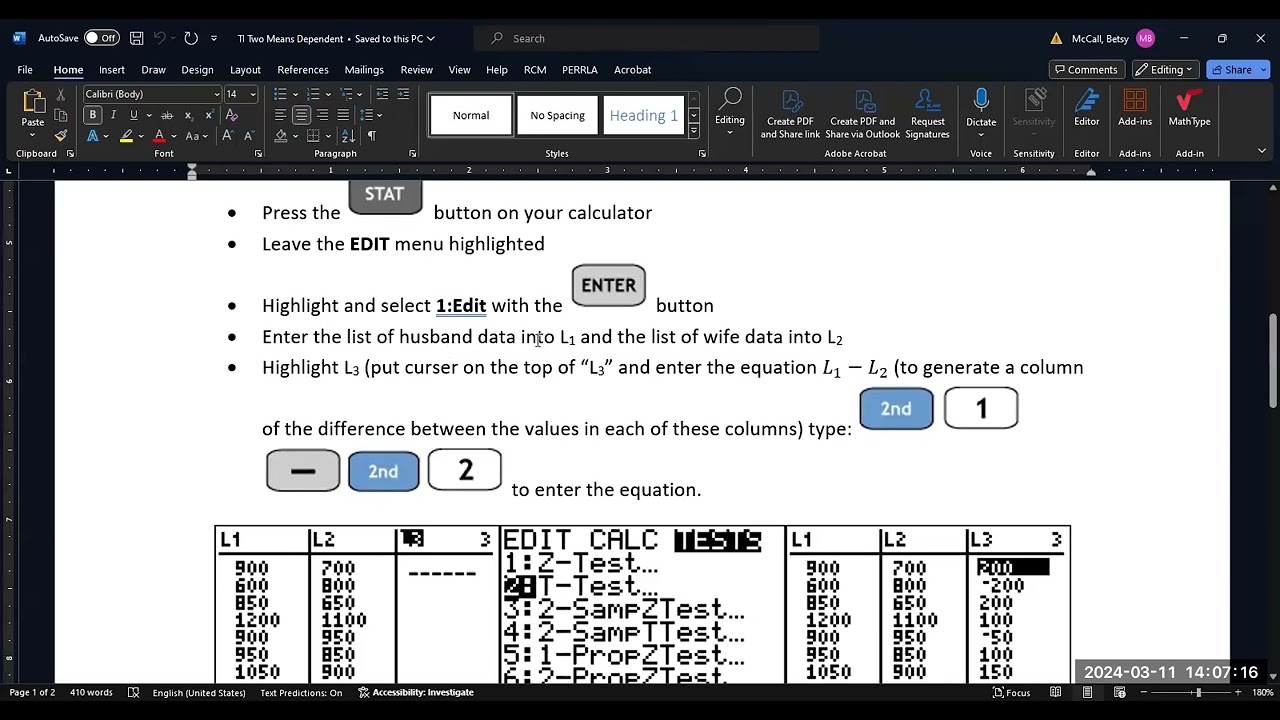Click the vertical scrollbar thumb
The width and height of the screenshot is (1280, 720).
point(1273,360)
